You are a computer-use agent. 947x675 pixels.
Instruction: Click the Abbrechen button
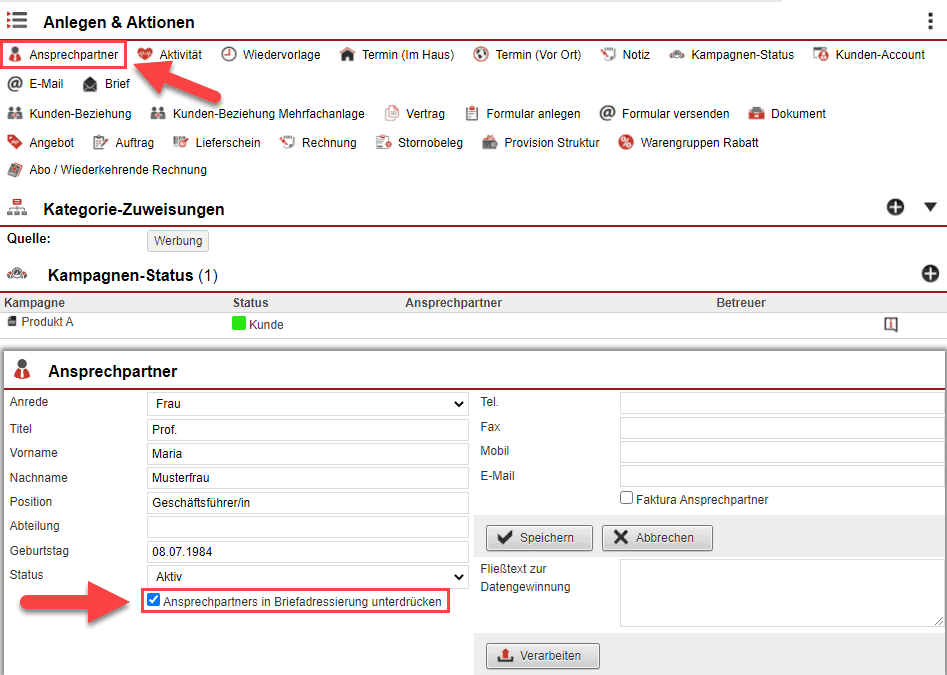656,538
